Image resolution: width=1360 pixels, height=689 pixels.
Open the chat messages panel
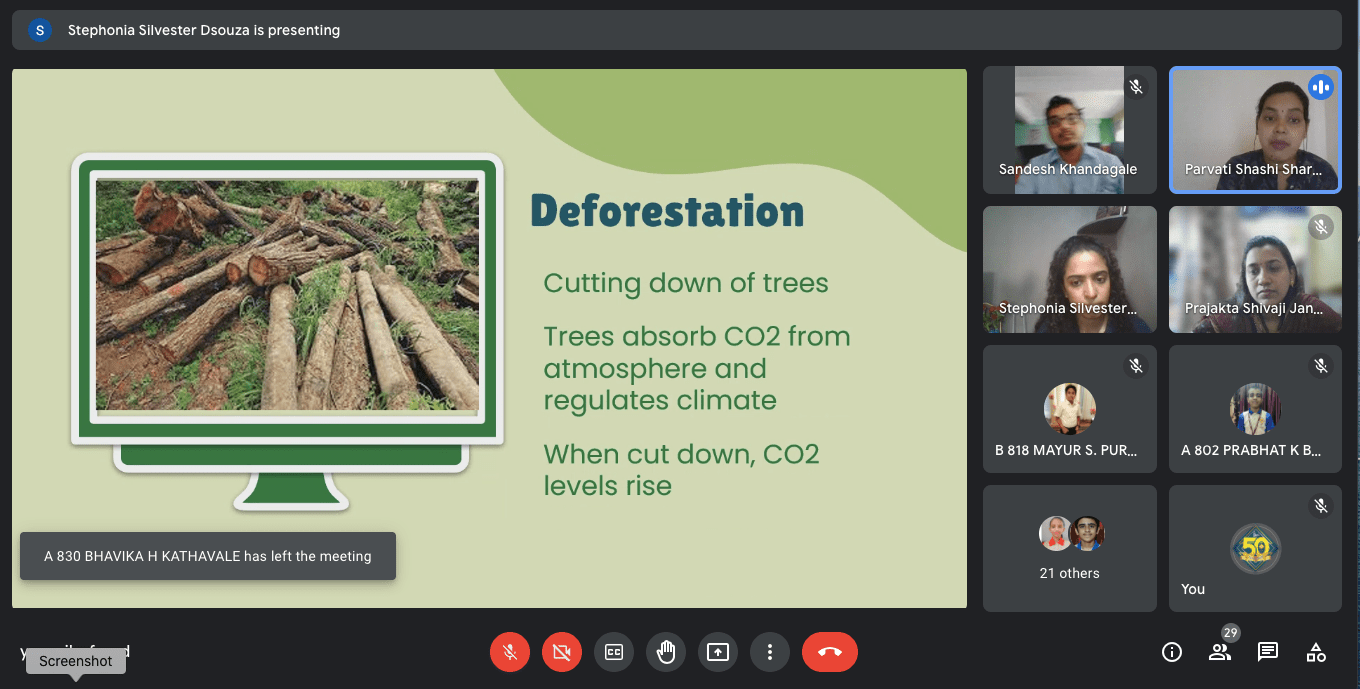[x=1268, y=652]
